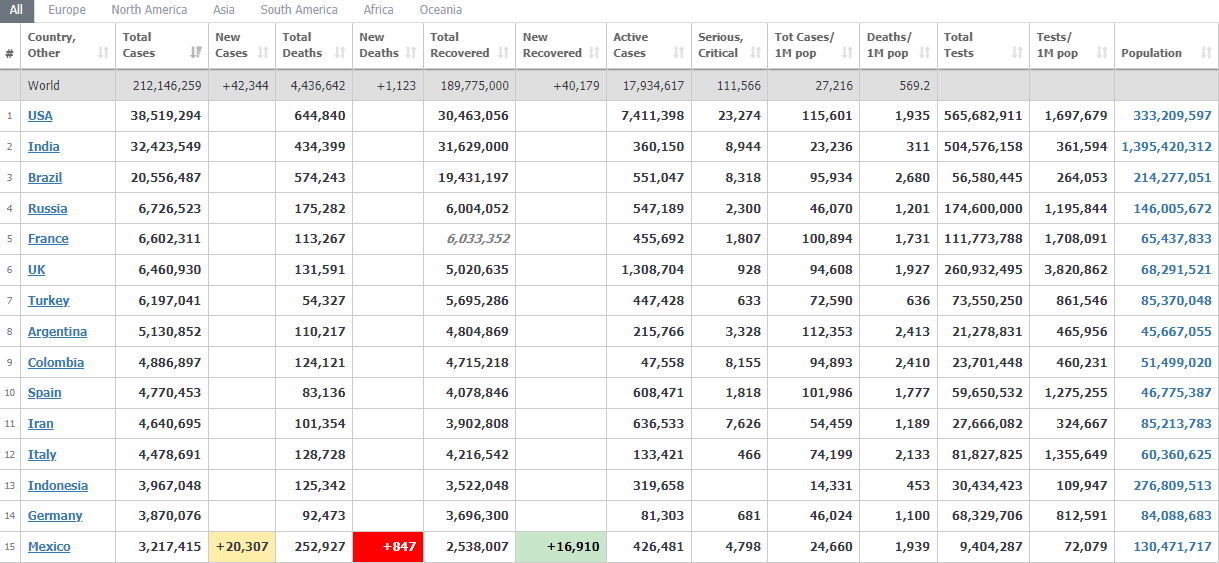Select the South America tab

click(299, 10)
